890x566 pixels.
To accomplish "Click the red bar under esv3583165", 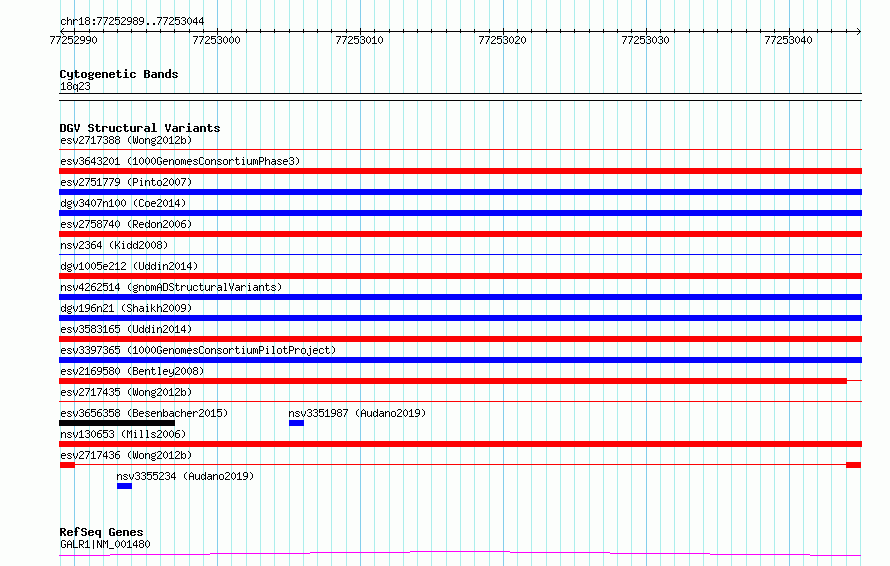I will click(460, 339).
